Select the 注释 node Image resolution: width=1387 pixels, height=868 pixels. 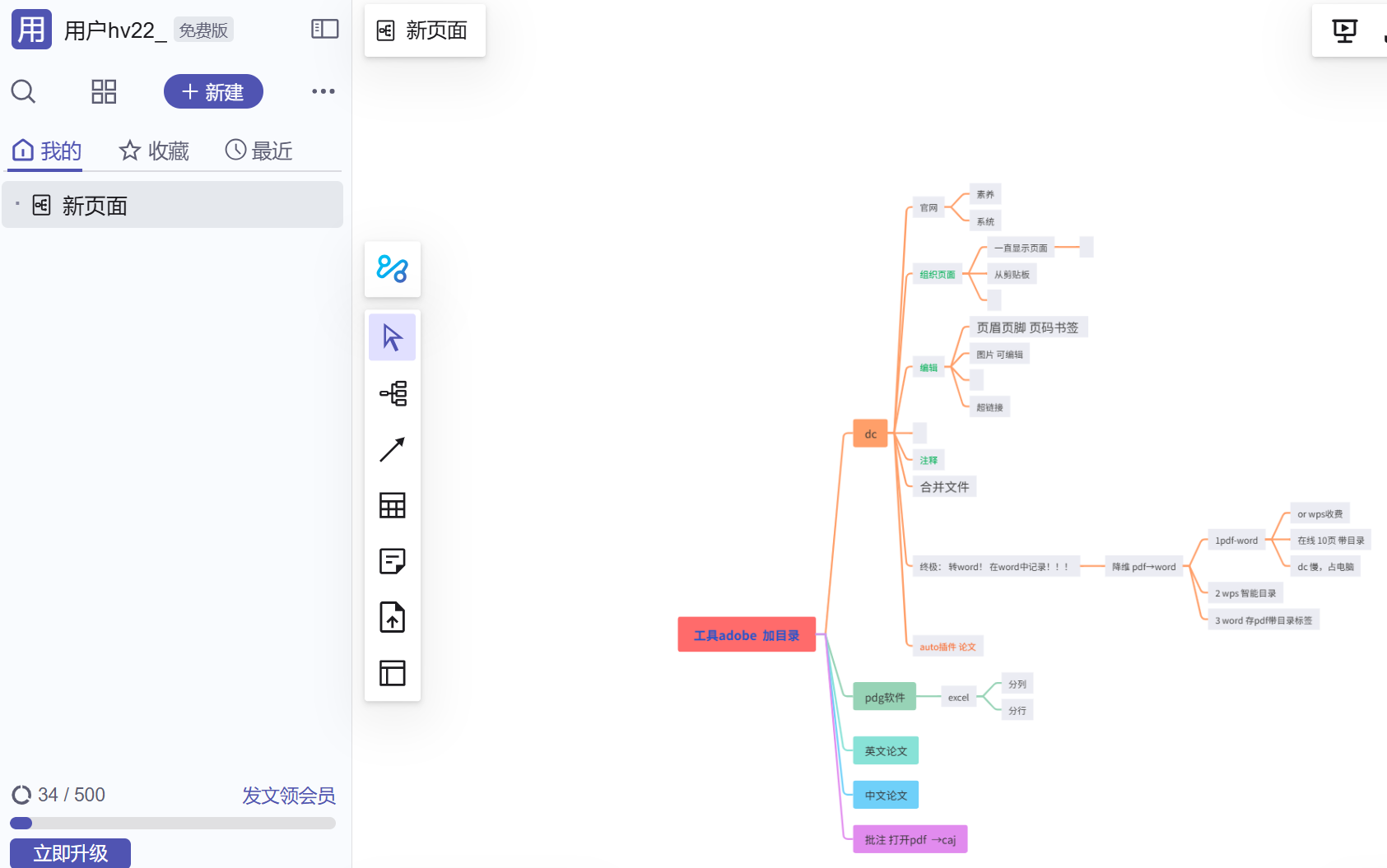pyautogui.click(x=929, y=460)
